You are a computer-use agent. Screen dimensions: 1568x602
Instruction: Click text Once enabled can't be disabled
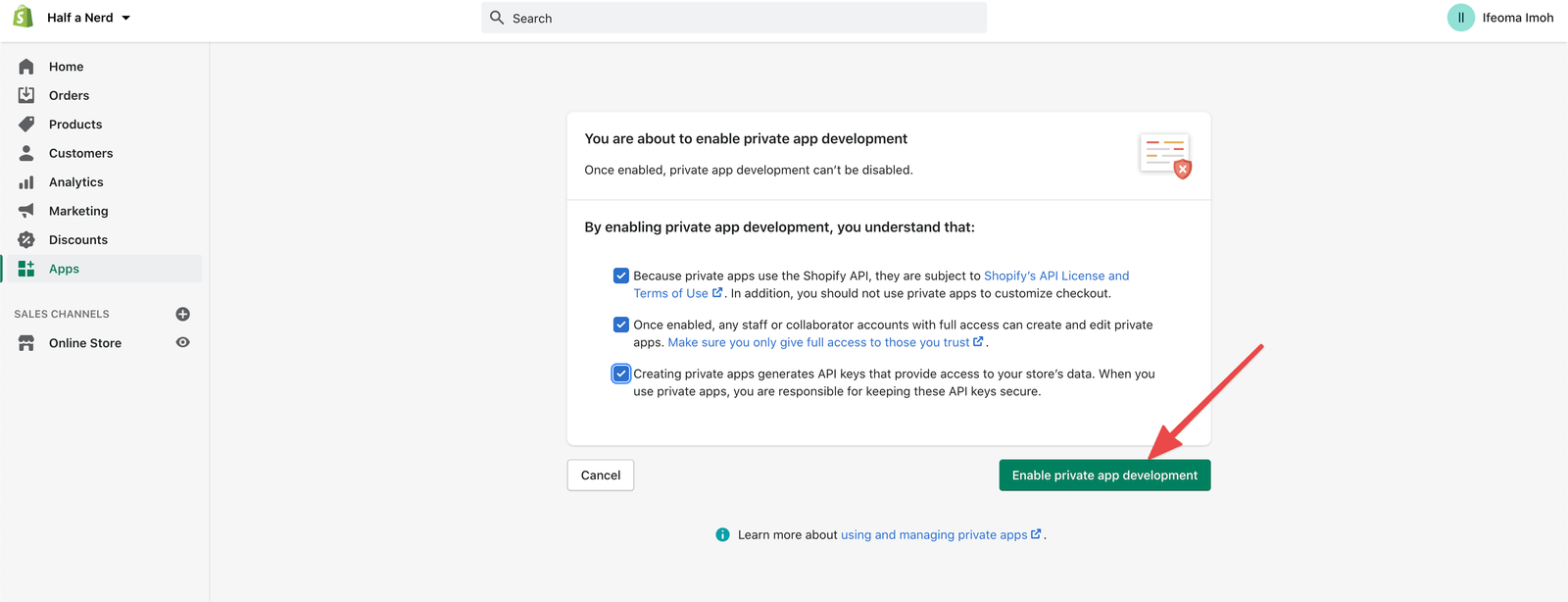pyautogui.click(x=749, y=170)
